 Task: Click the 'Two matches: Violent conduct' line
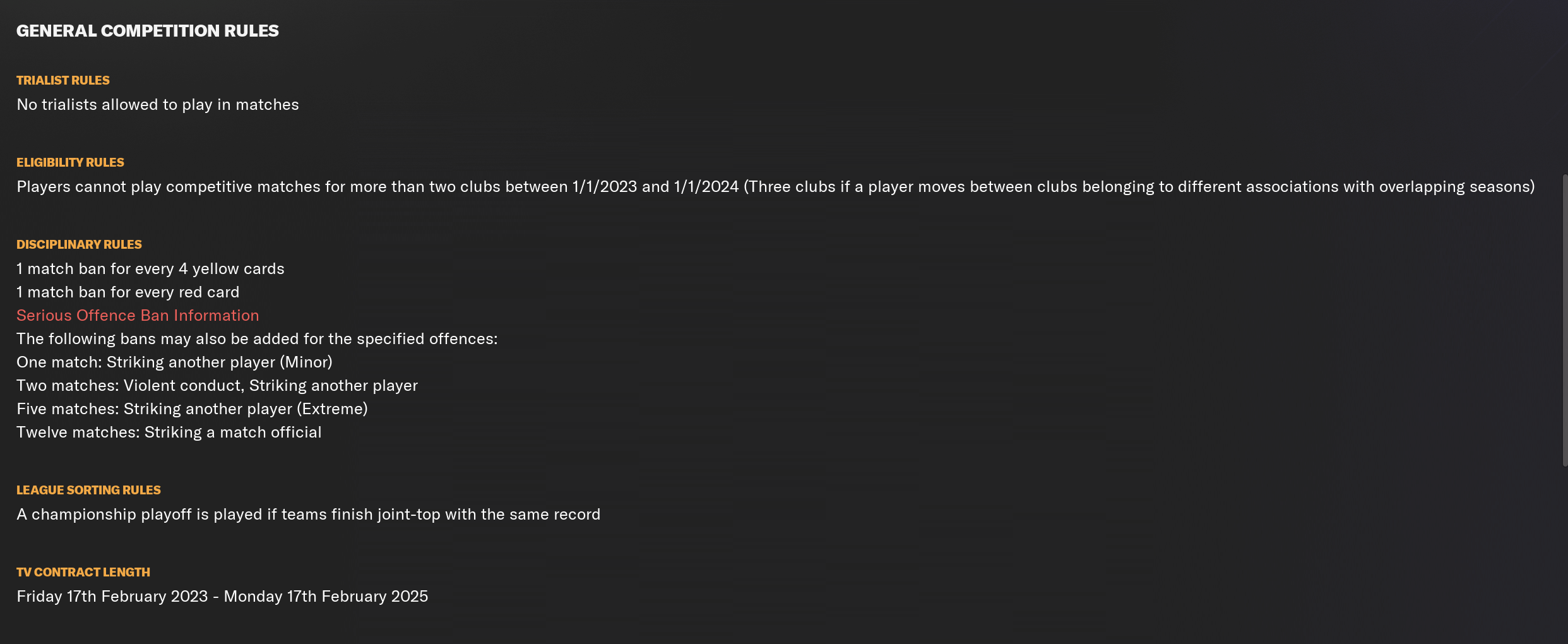[x=217, y=386]
